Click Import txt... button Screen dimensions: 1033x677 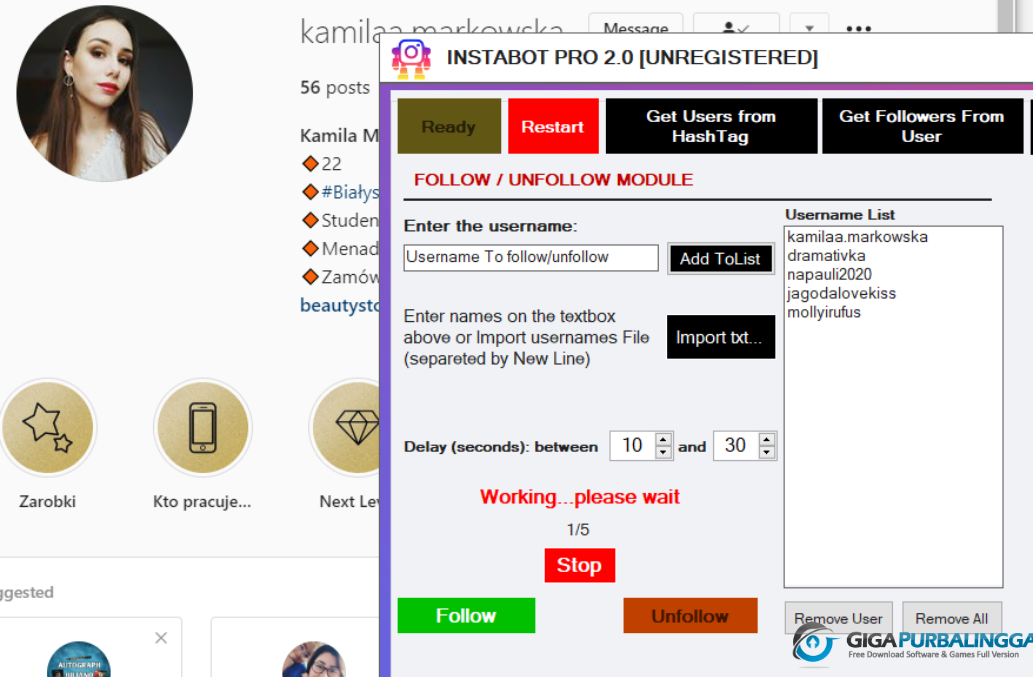pyautogui.click(x=720, y=337)
